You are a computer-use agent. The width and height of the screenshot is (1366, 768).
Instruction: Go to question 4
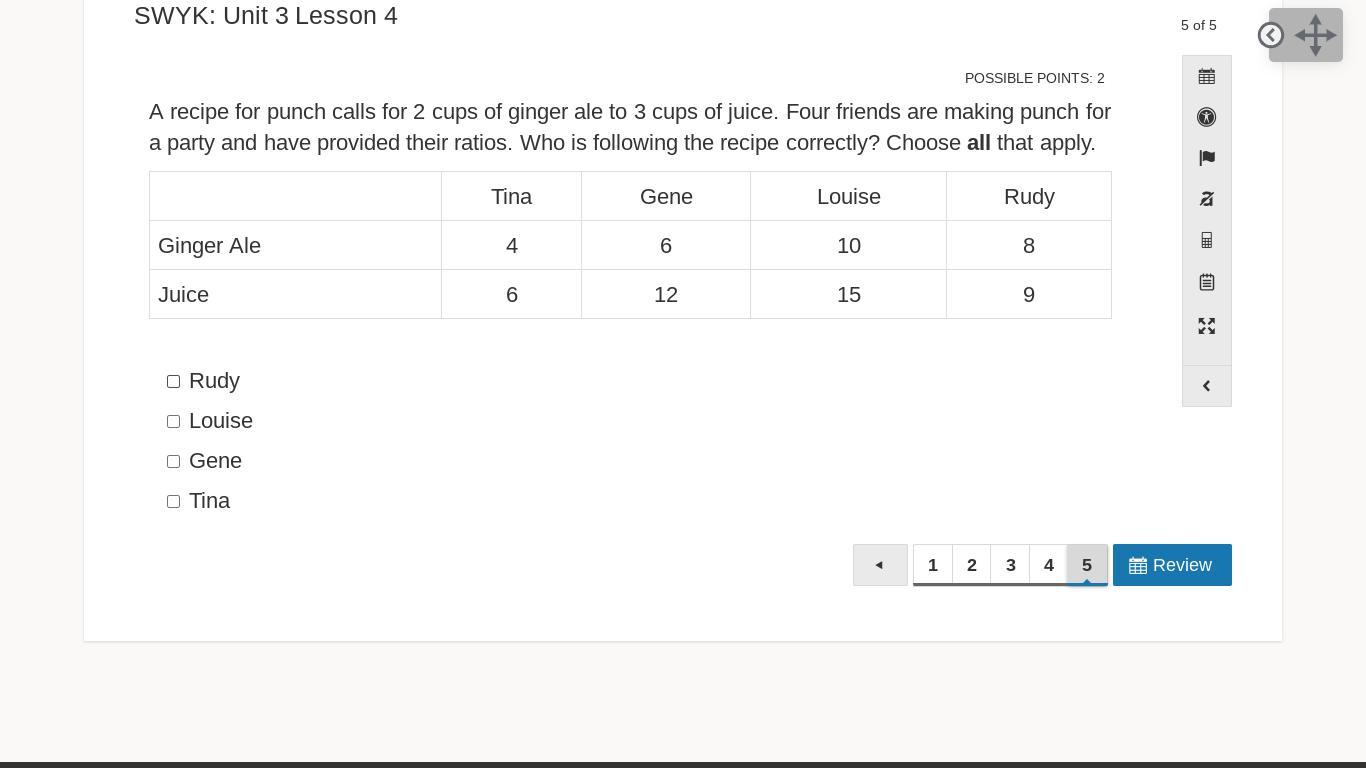1049,565
